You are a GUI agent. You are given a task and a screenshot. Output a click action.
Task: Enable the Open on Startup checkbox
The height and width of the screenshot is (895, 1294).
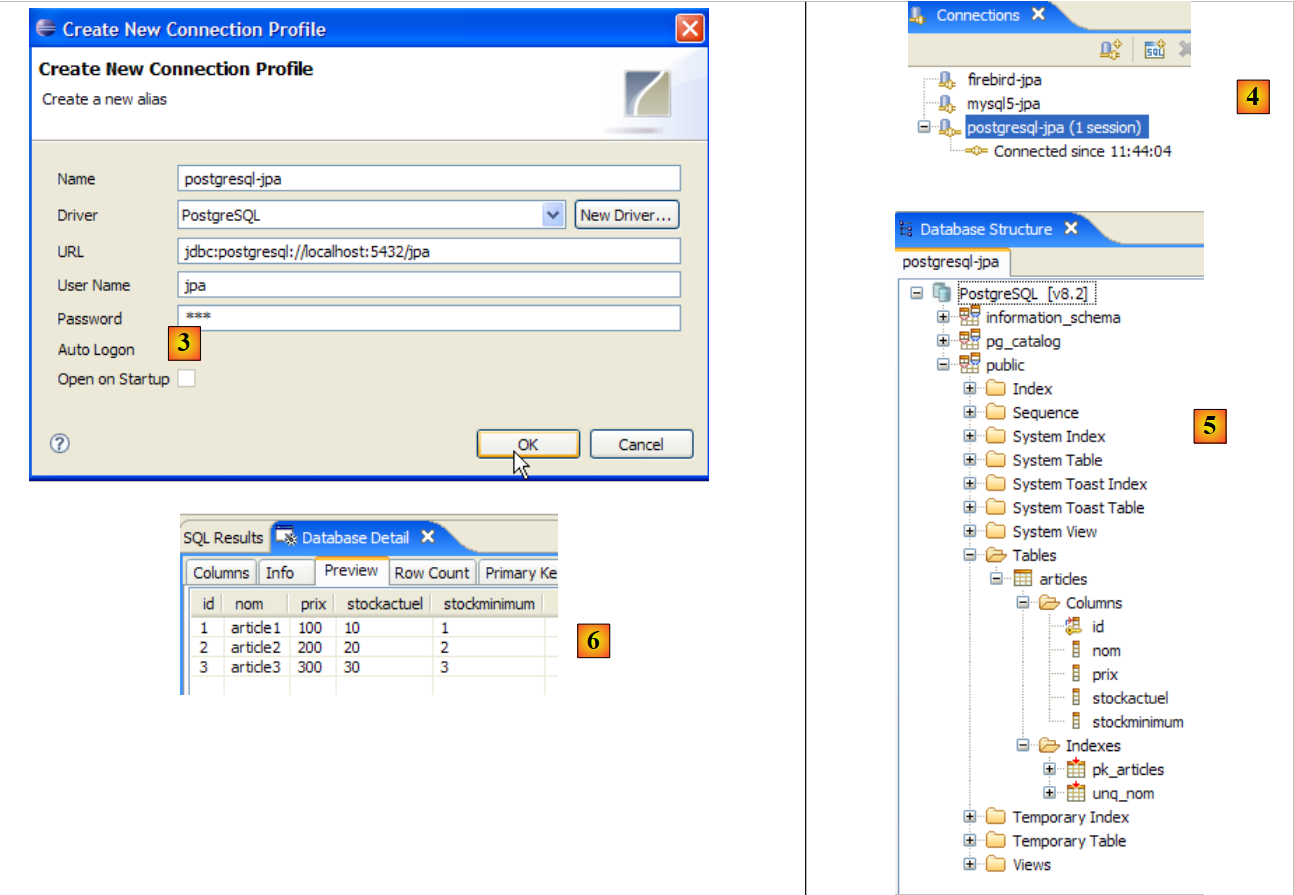(186, 379)
